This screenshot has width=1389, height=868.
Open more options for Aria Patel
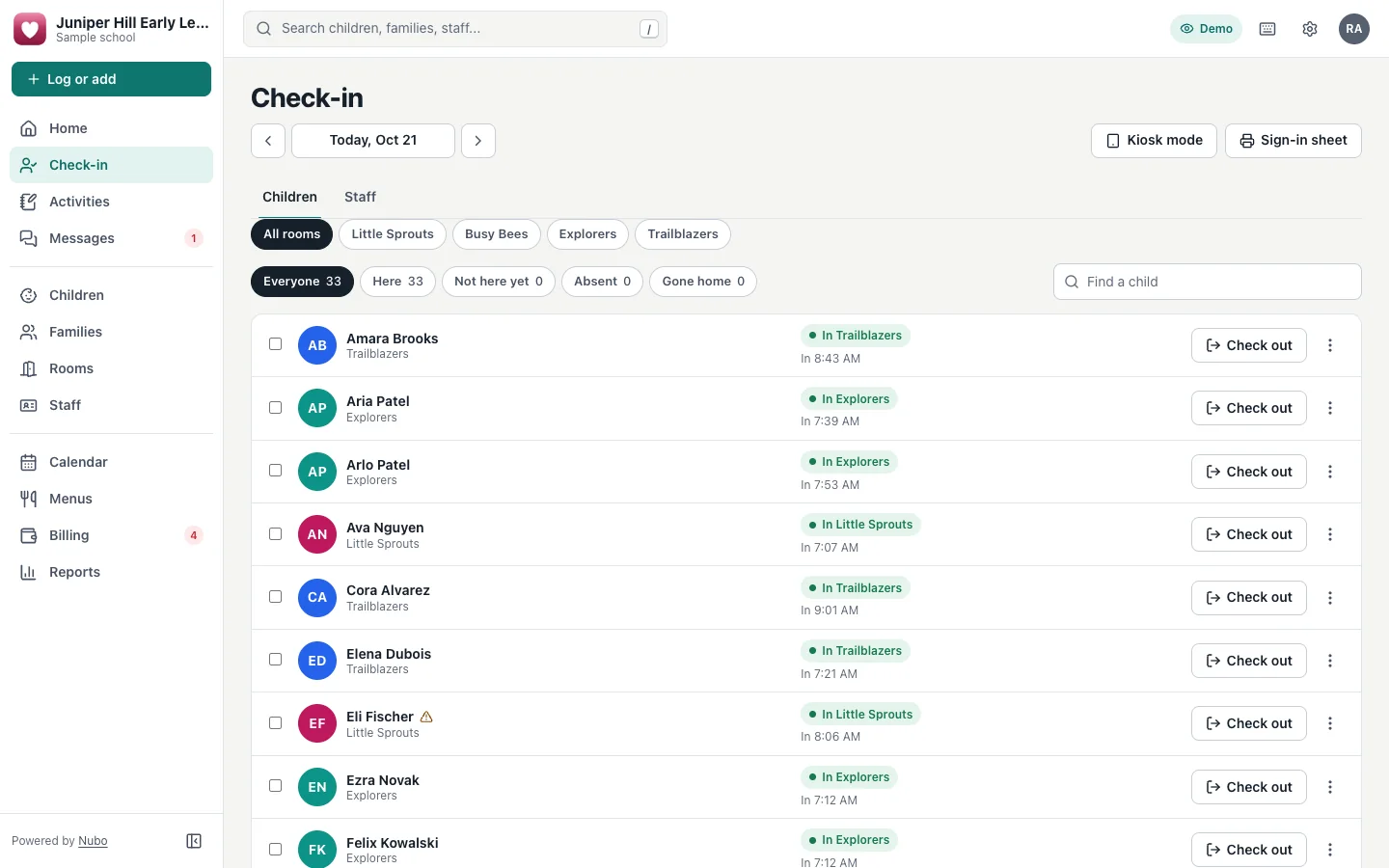pyautogui.click(x=1330, y=408)
